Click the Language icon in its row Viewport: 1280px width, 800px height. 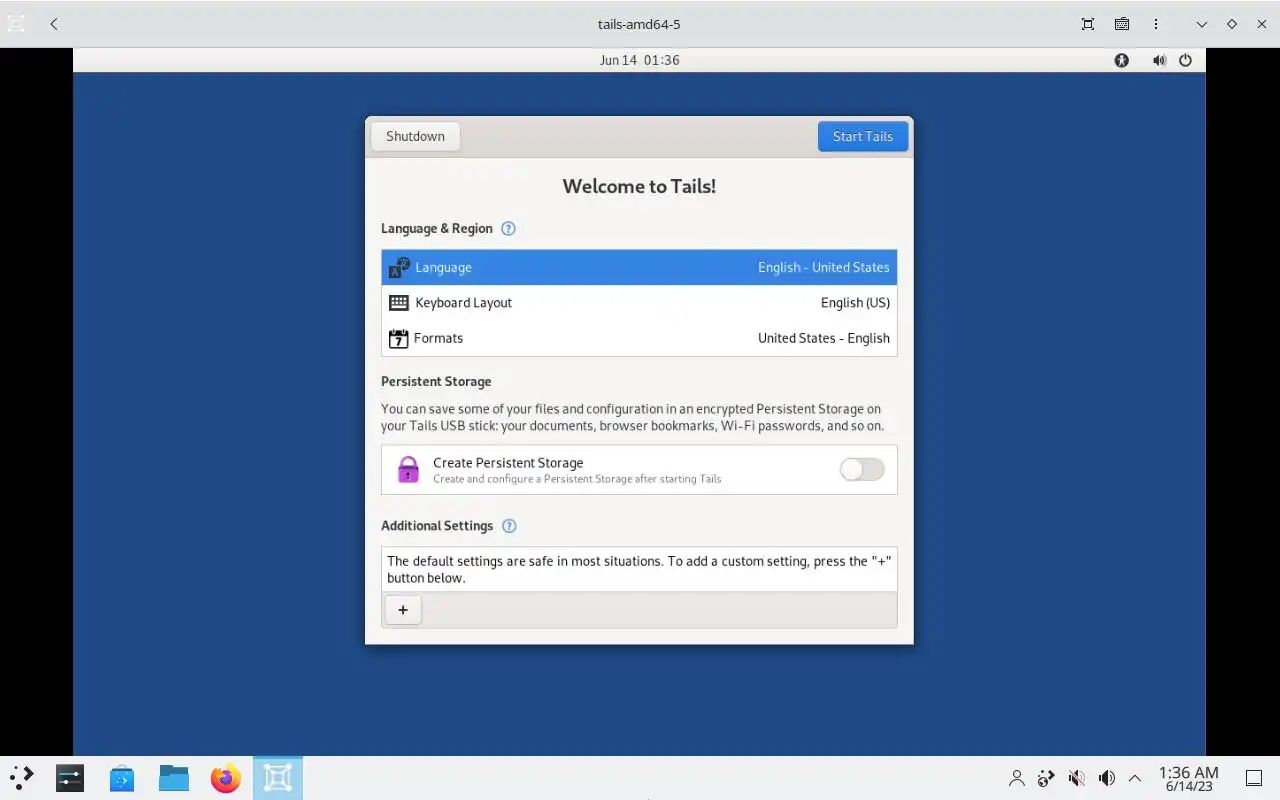pyautogui.click(x=399, y=267)
